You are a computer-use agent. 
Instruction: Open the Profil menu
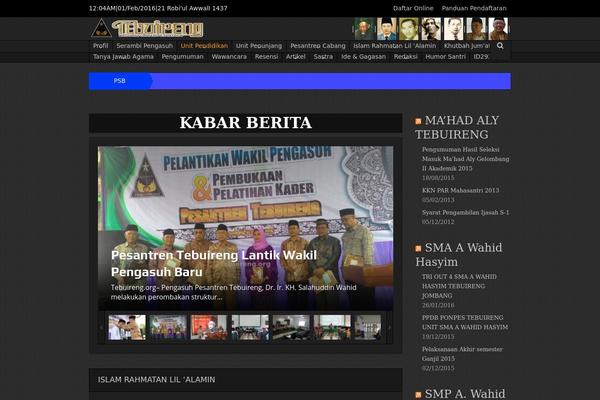tap(101, 46)
